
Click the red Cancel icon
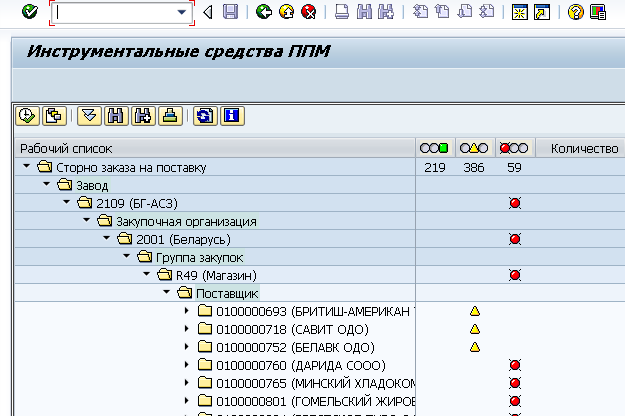click(x=308, y=12)
